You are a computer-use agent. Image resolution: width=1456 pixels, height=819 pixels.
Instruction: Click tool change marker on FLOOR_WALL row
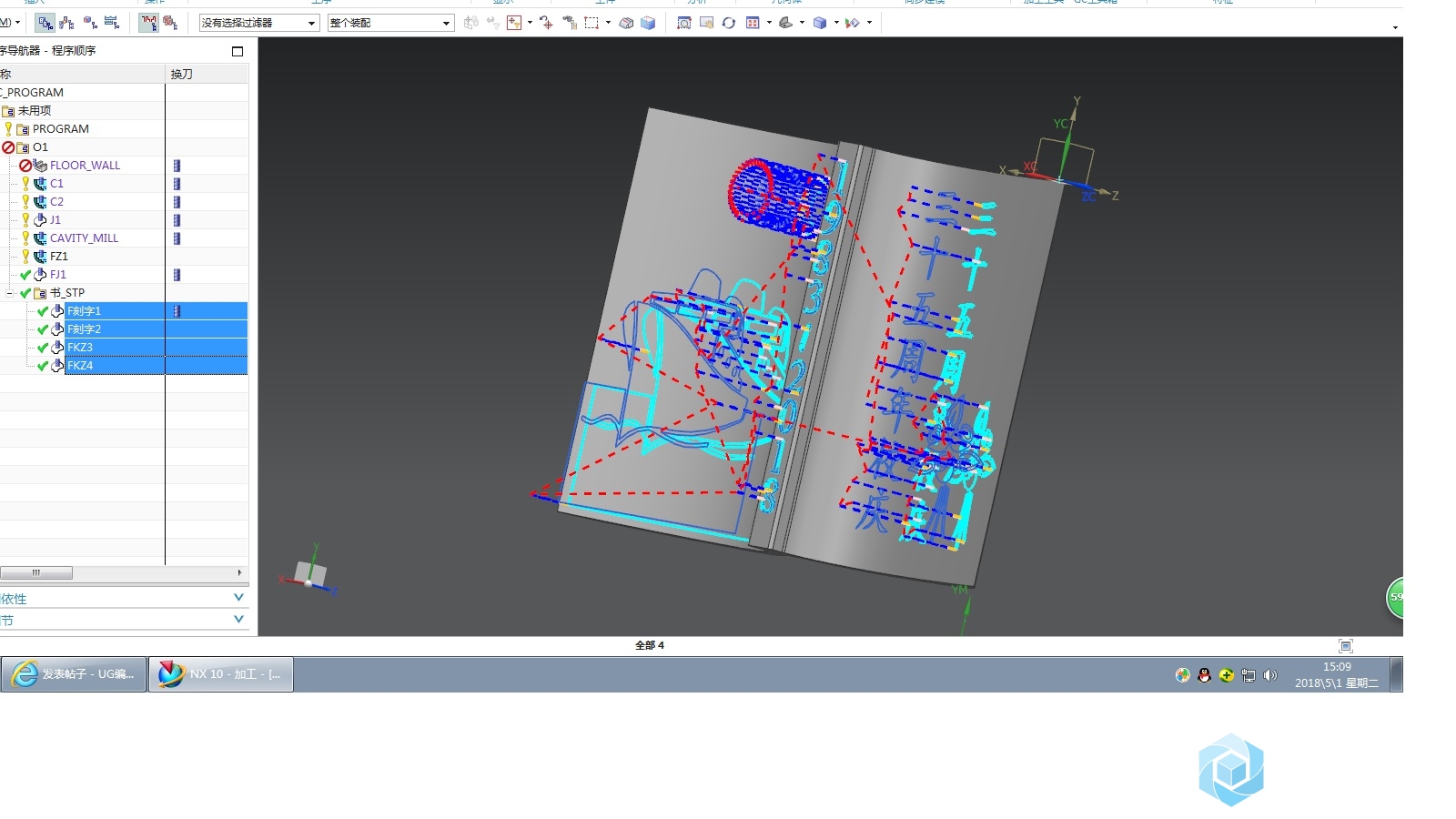(x=177, y=166)
